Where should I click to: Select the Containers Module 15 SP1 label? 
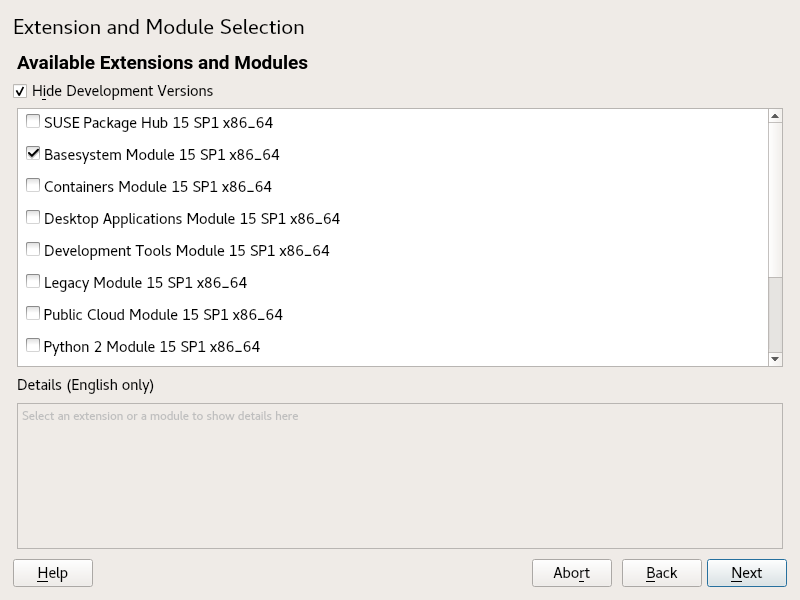pos(158,187)
